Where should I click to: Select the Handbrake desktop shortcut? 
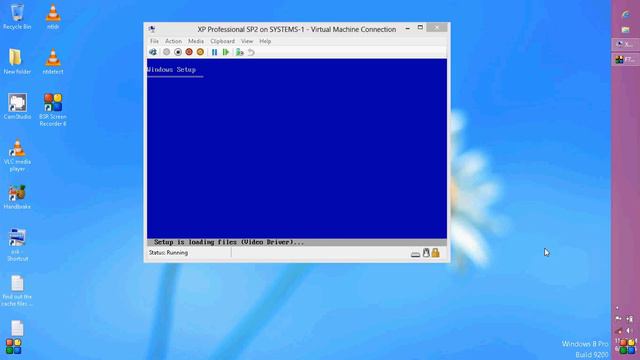[x=17, y=197]
